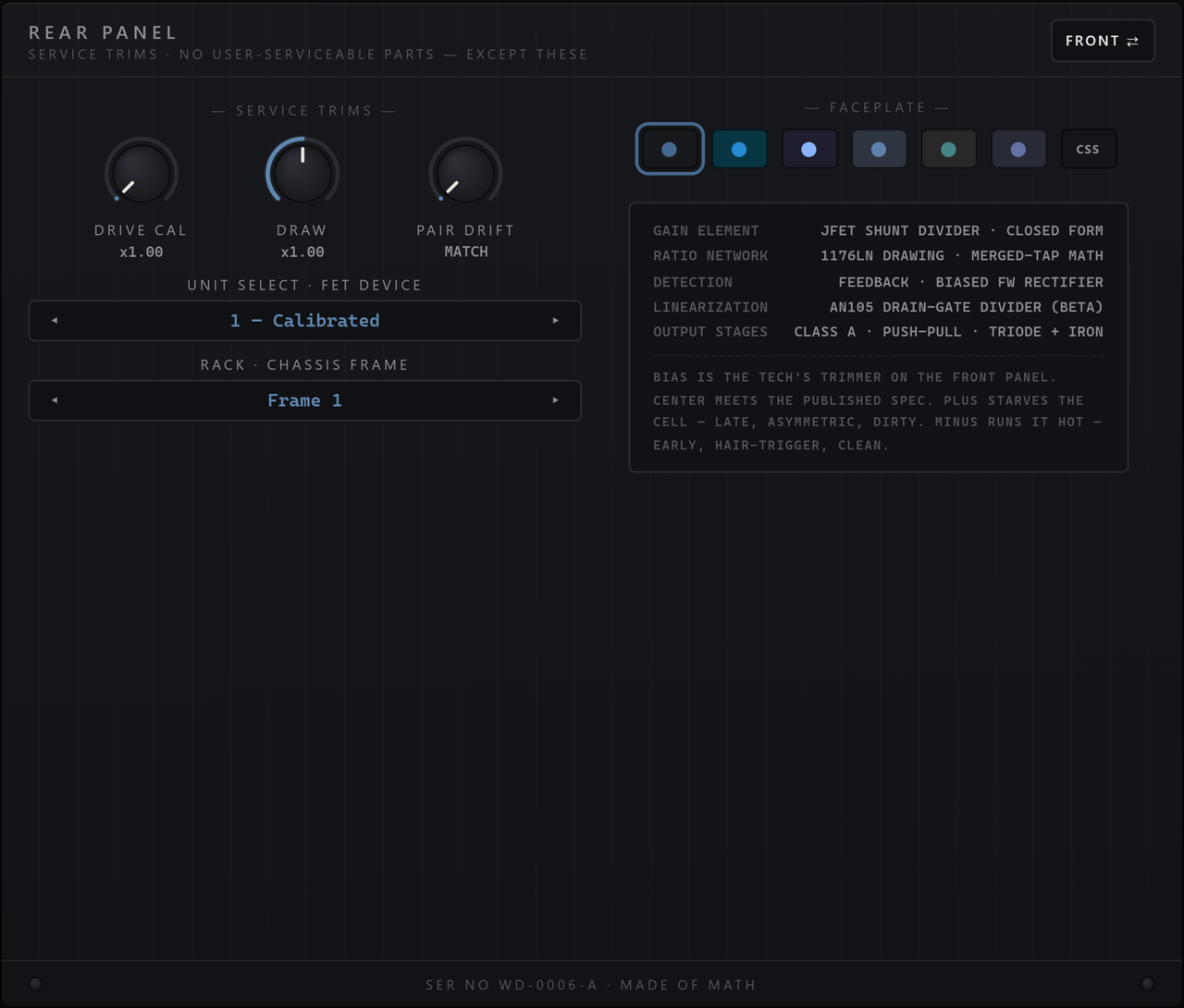The height and width of the screenshot is (1008, 1184).
Task: Select the slate-gray faceplate with blue dot
Action: (879, 149)
